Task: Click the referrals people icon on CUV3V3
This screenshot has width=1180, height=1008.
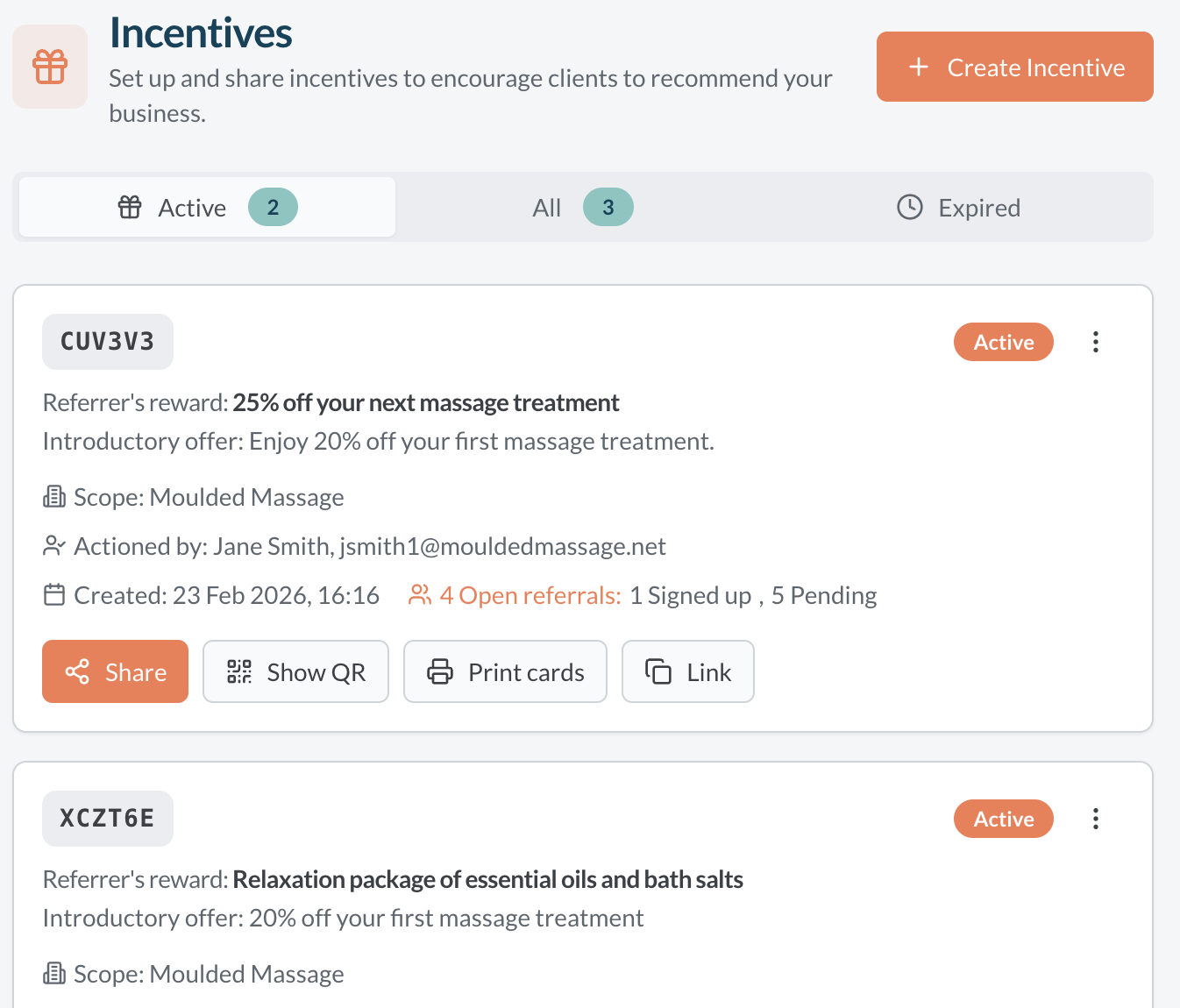Action: tap(419, 594)
